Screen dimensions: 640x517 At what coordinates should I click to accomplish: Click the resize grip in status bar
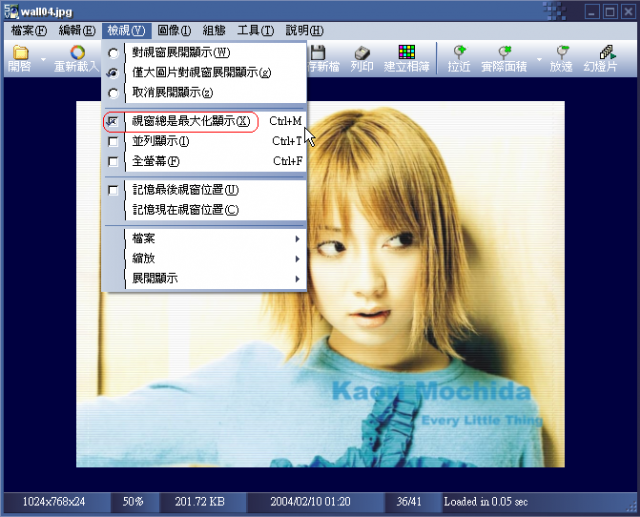point(632,507)
